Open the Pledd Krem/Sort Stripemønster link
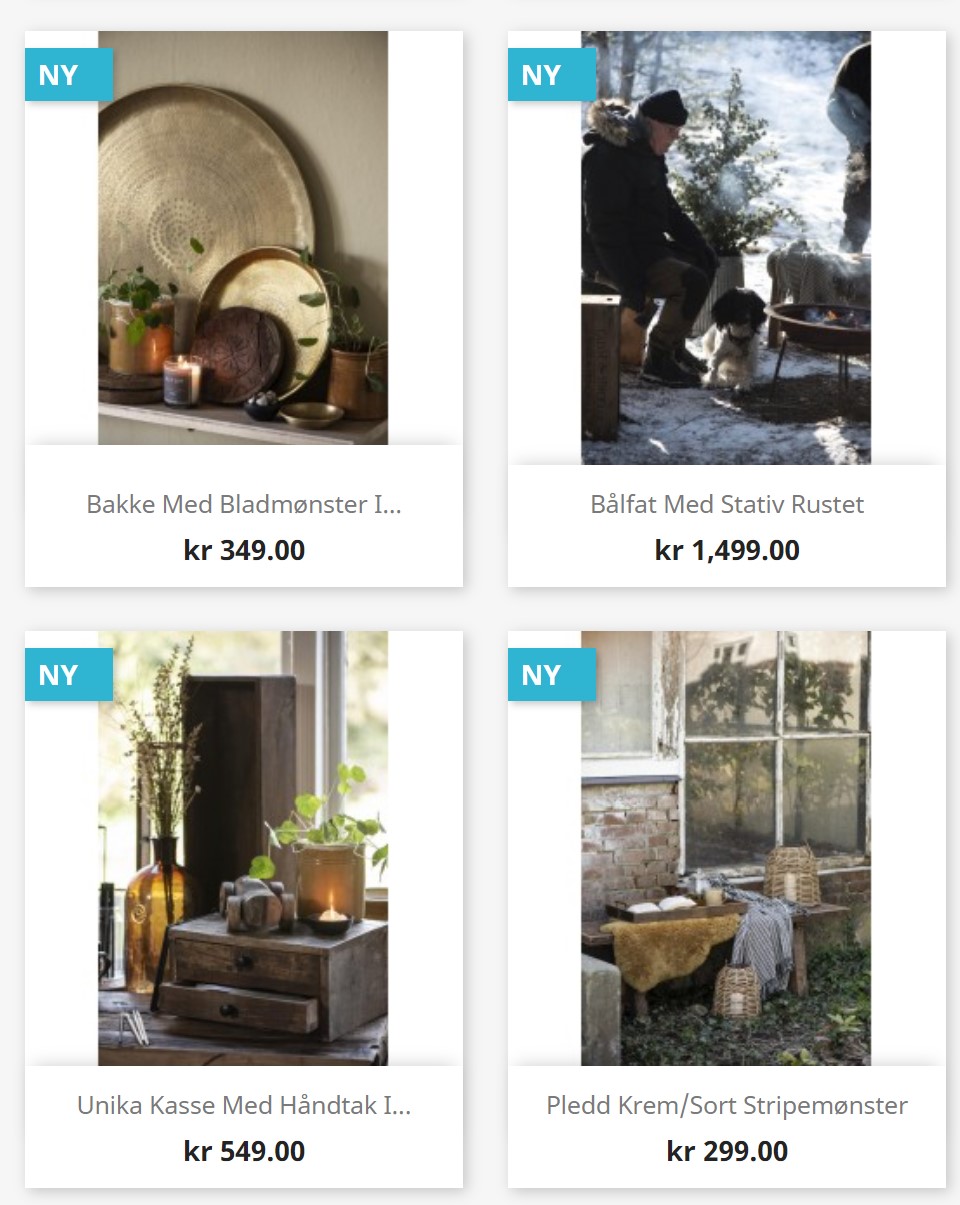Image resolution: width=960 pixels, height=1205 pixels. 727,1105
